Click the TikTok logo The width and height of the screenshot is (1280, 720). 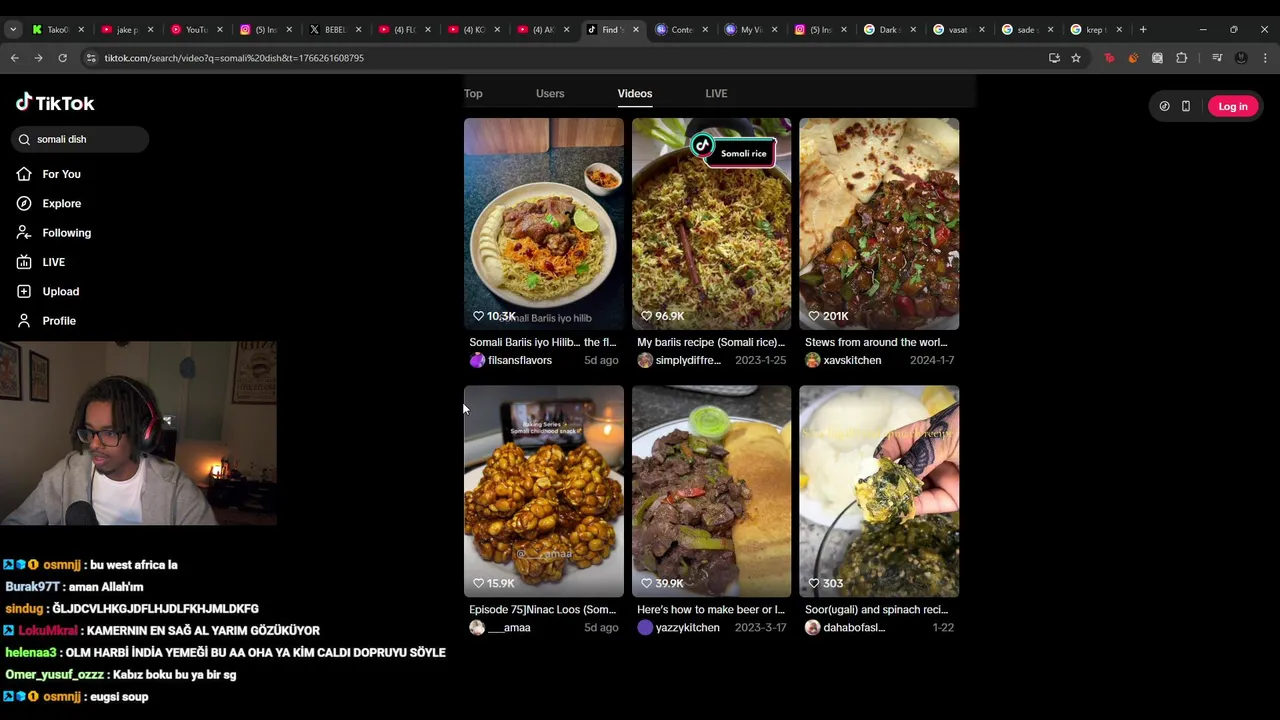coord(55,102)
